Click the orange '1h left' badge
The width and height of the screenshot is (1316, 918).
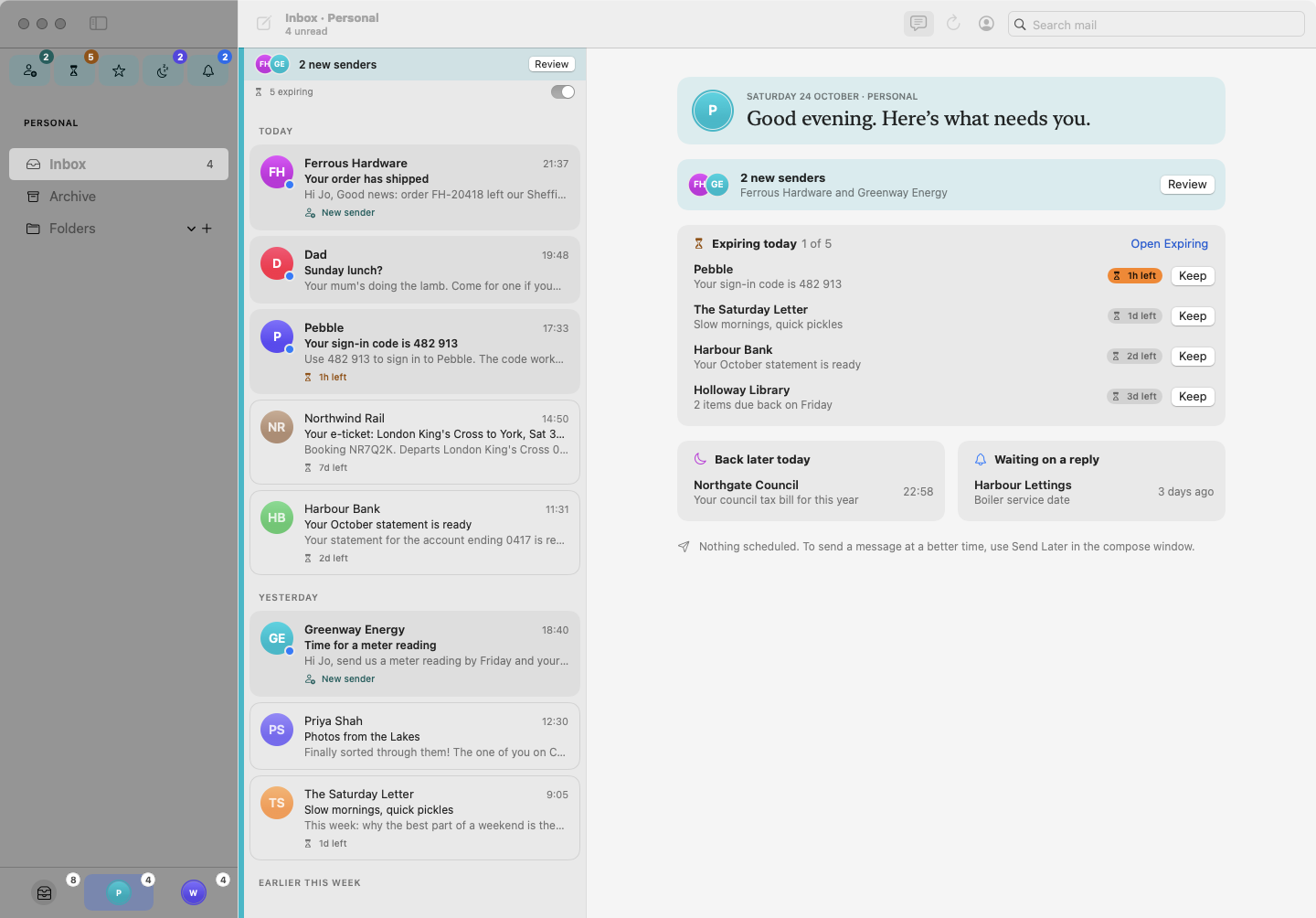(1135, 276)
